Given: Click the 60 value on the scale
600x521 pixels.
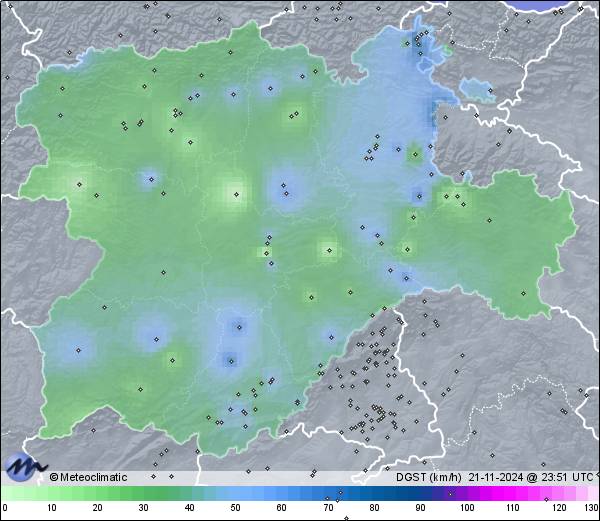Looking at the screenshot, I should [x=282, y=508].
